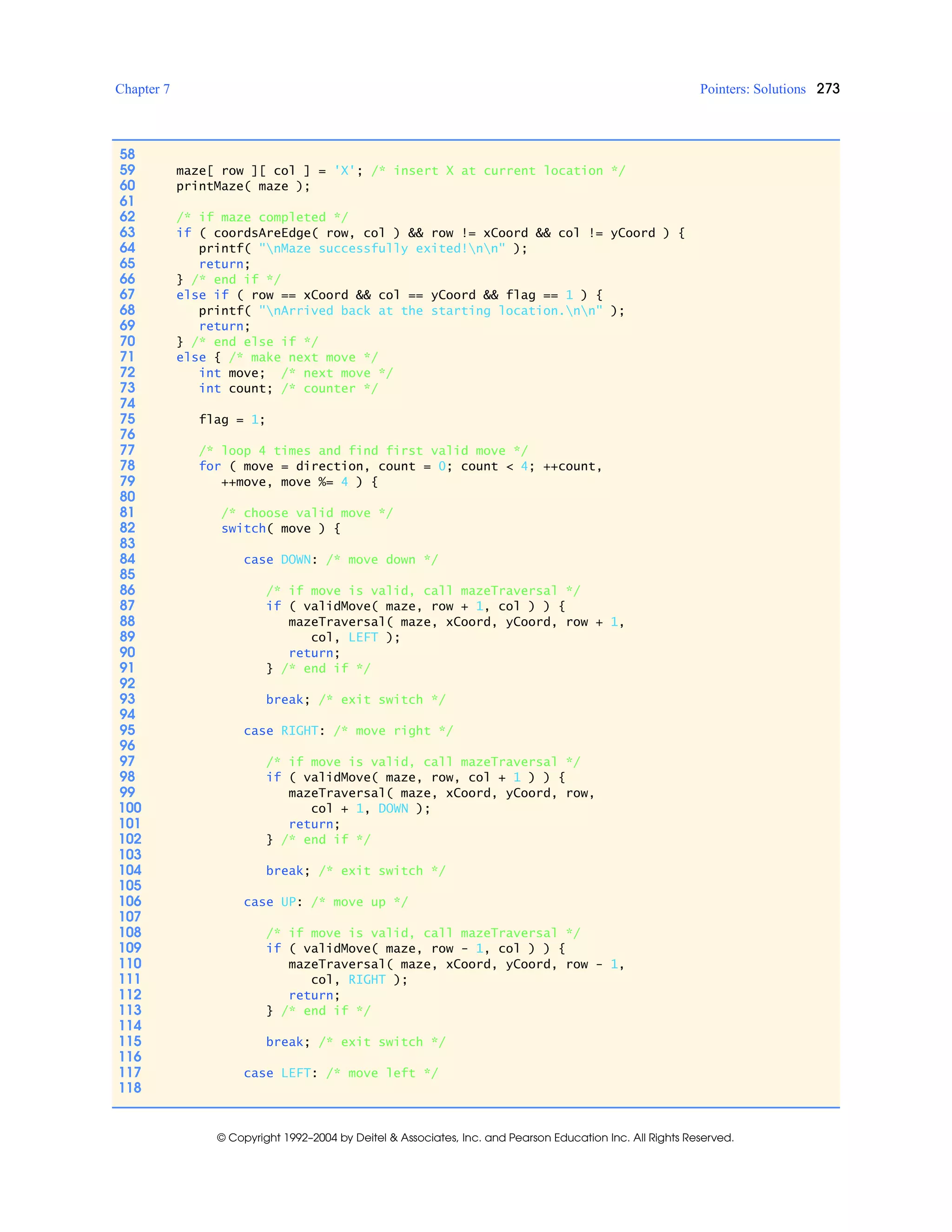Click the 'int count;' declaration

[236, 389]
